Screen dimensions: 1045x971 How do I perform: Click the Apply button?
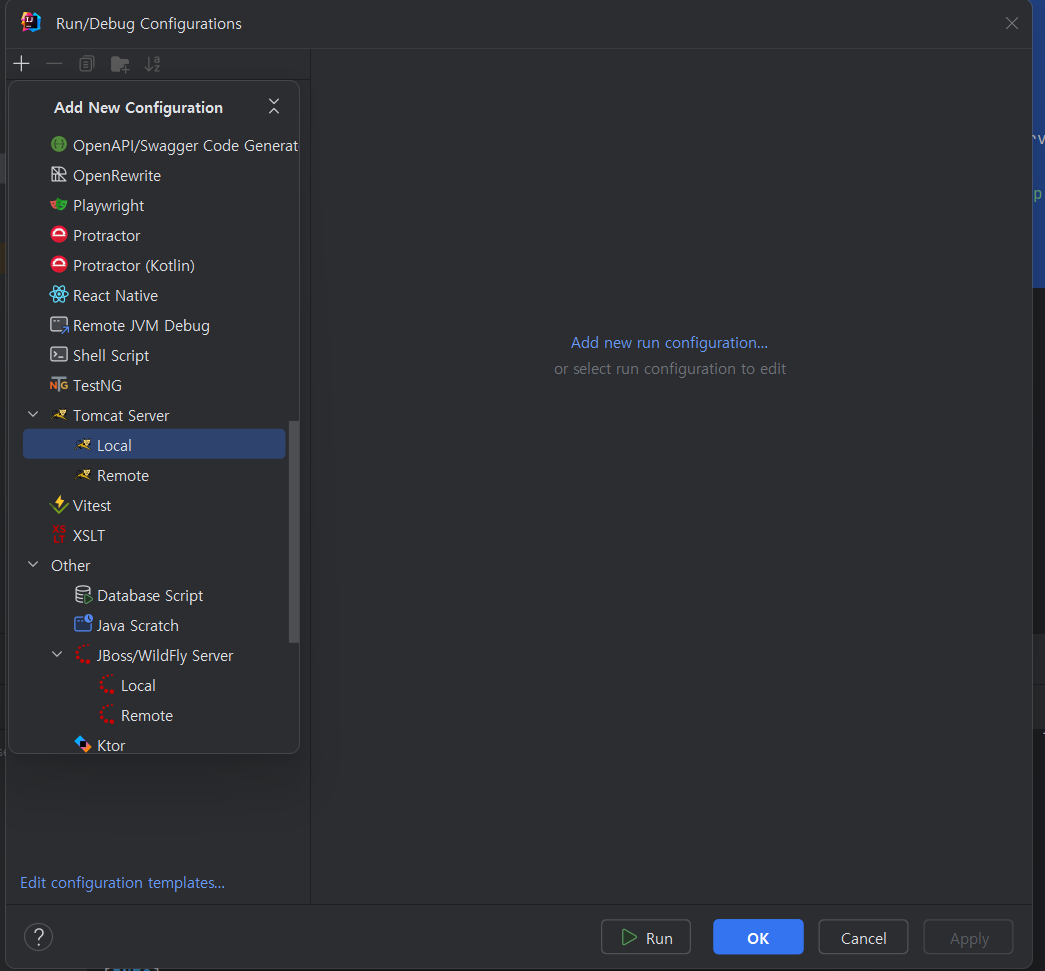coord(968,937)
